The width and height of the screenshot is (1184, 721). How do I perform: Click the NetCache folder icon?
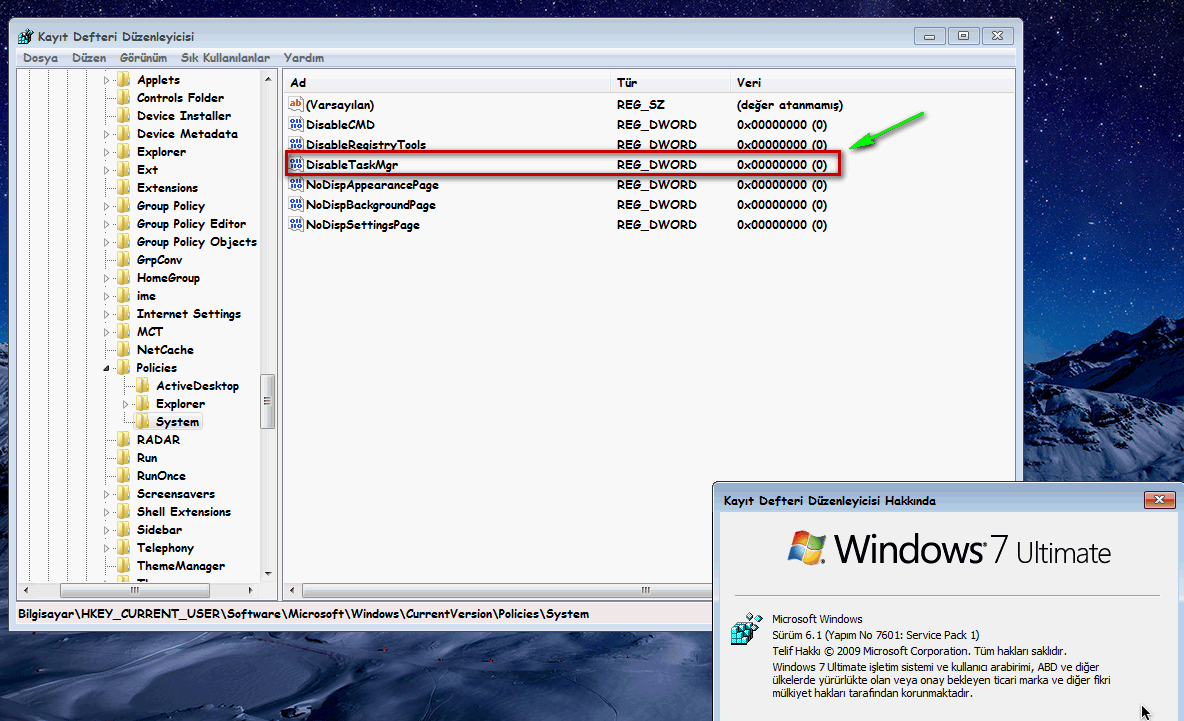[124, 350]
